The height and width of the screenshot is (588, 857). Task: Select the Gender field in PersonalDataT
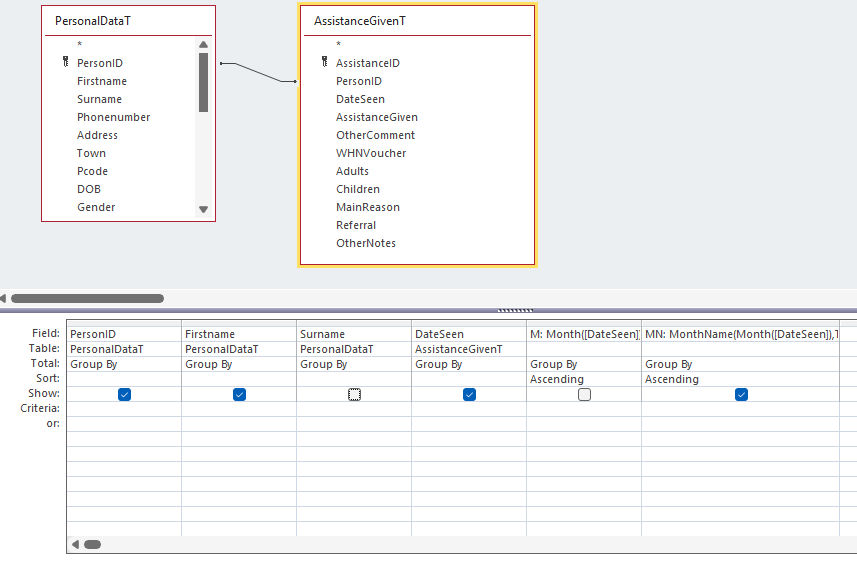(95, 207)
